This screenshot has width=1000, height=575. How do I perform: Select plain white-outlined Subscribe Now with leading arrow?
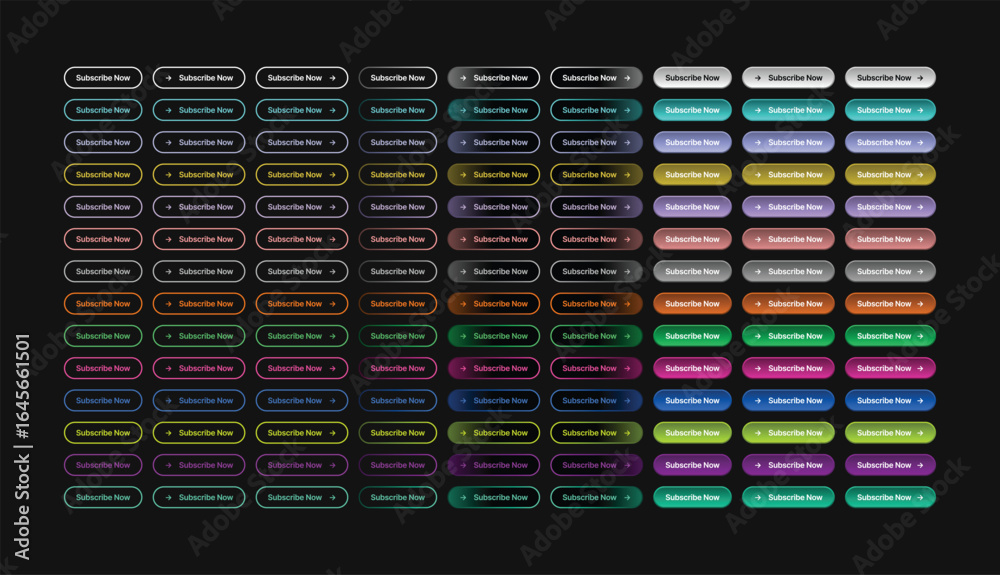coord(199,78)
